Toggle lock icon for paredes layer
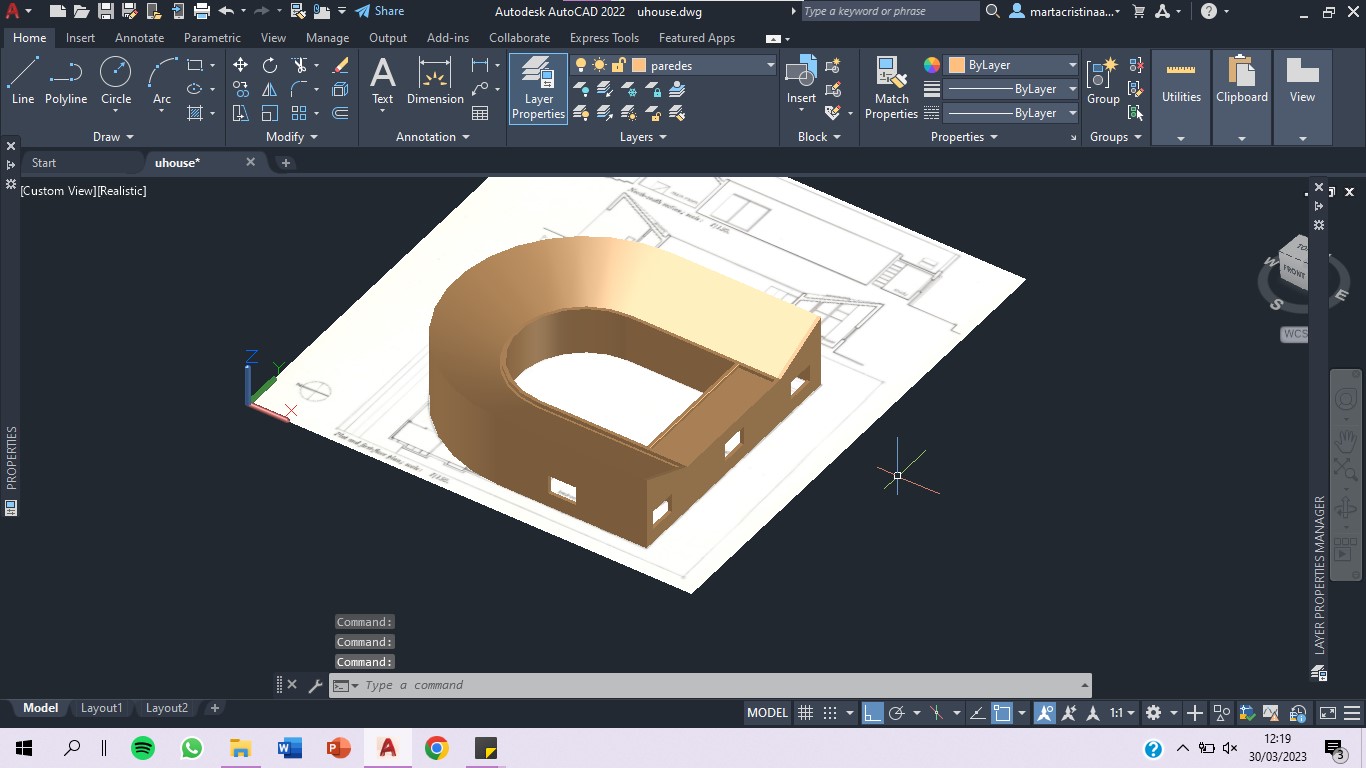 [618, 65]
